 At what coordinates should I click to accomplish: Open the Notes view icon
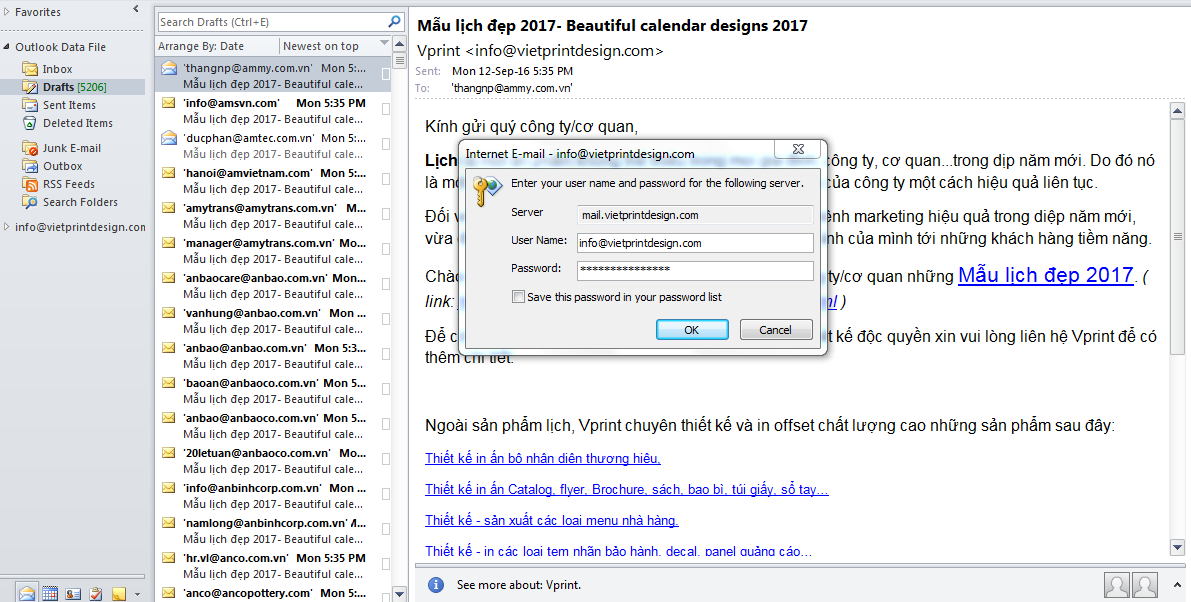(x=119, y=594)
